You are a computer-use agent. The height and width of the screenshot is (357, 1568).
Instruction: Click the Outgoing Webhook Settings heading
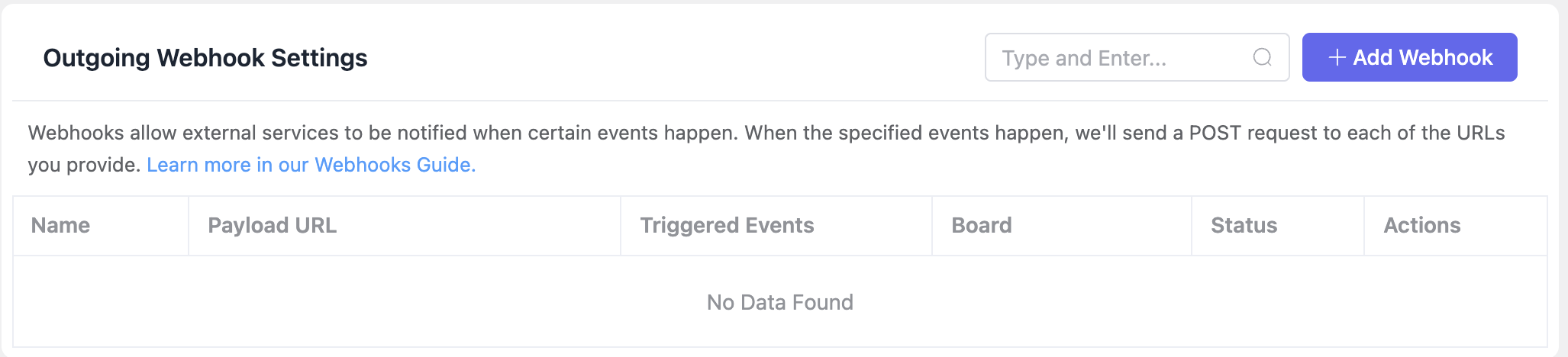[205, 58]
